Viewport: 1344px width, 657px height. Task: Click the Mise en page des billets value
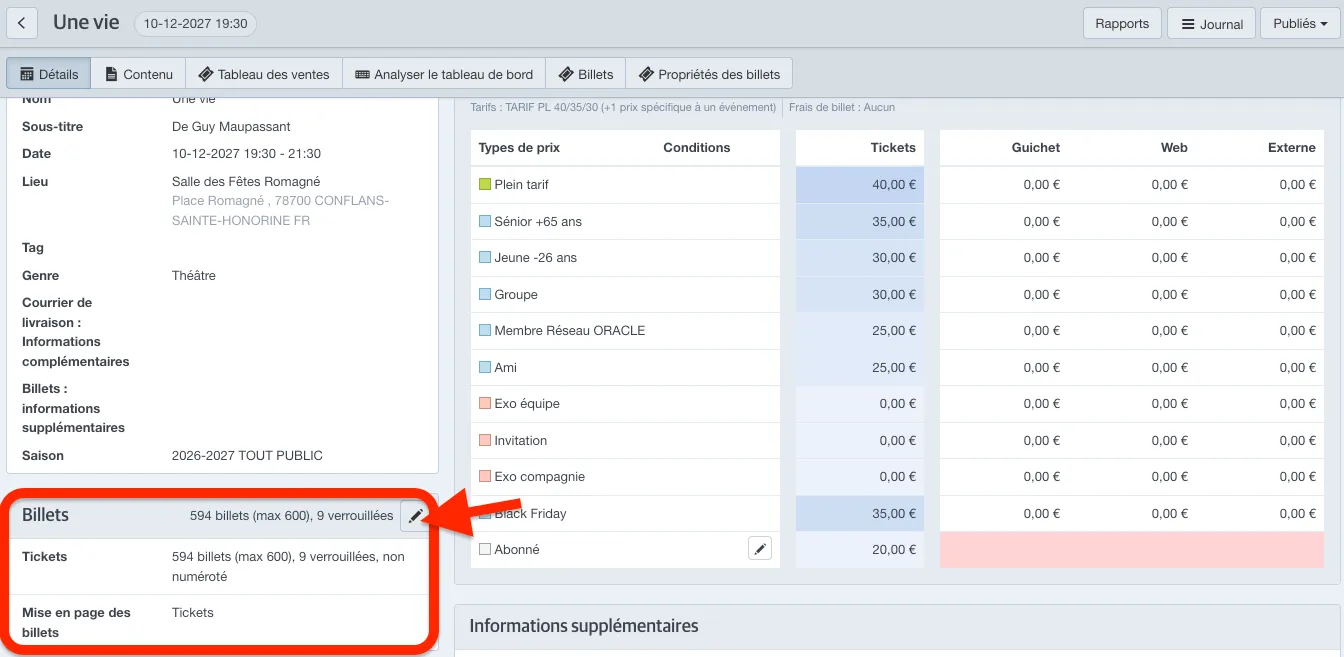pos(193,612)
